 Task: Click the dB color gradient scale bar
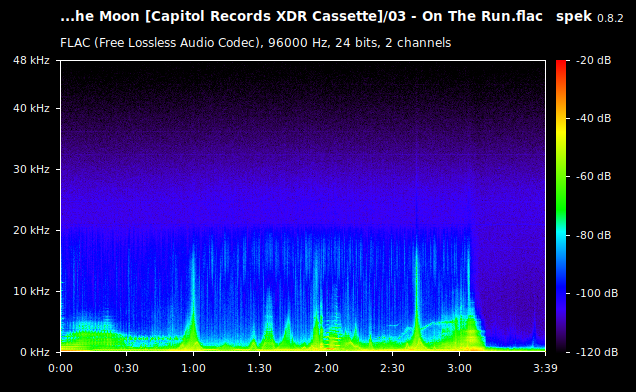(561, 206)
